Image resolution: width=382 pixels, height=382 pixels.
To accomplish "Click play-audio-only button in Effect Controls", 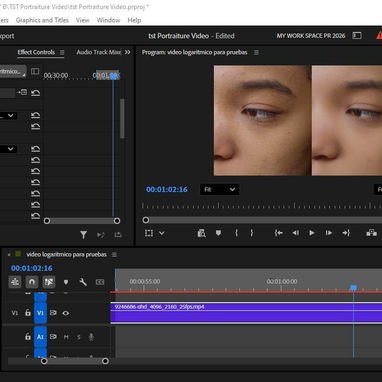I will (x=101, y=235).
